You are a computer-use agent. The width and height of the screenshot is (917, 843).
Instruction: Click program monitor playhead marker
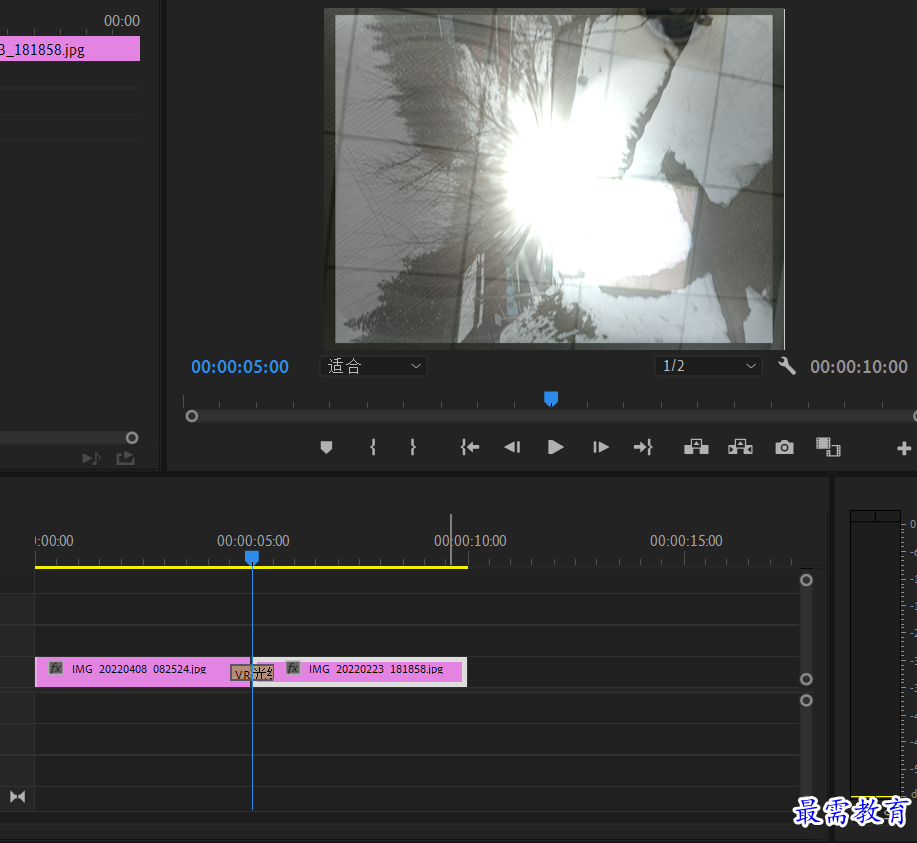tap(551, 398)
